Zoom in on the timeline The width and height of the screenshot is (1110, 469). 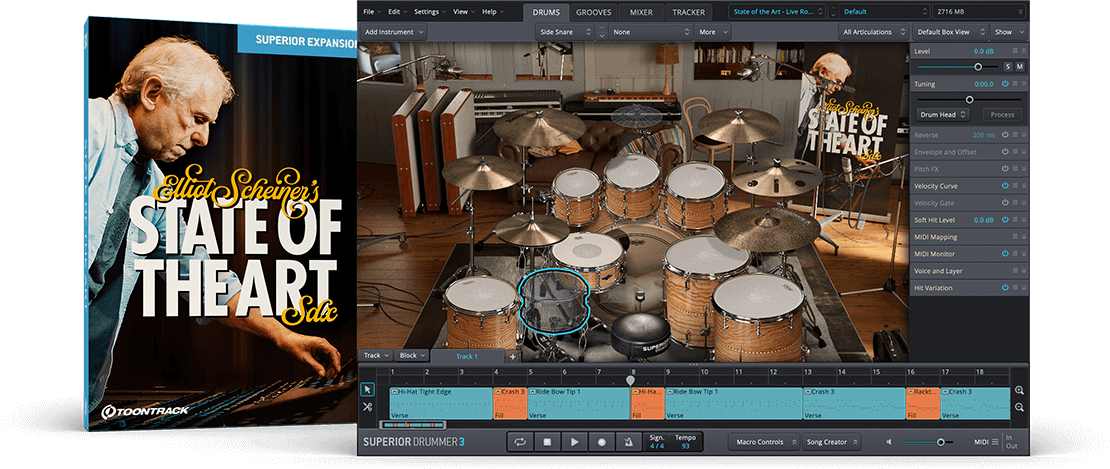click(x=1019, y=390)
